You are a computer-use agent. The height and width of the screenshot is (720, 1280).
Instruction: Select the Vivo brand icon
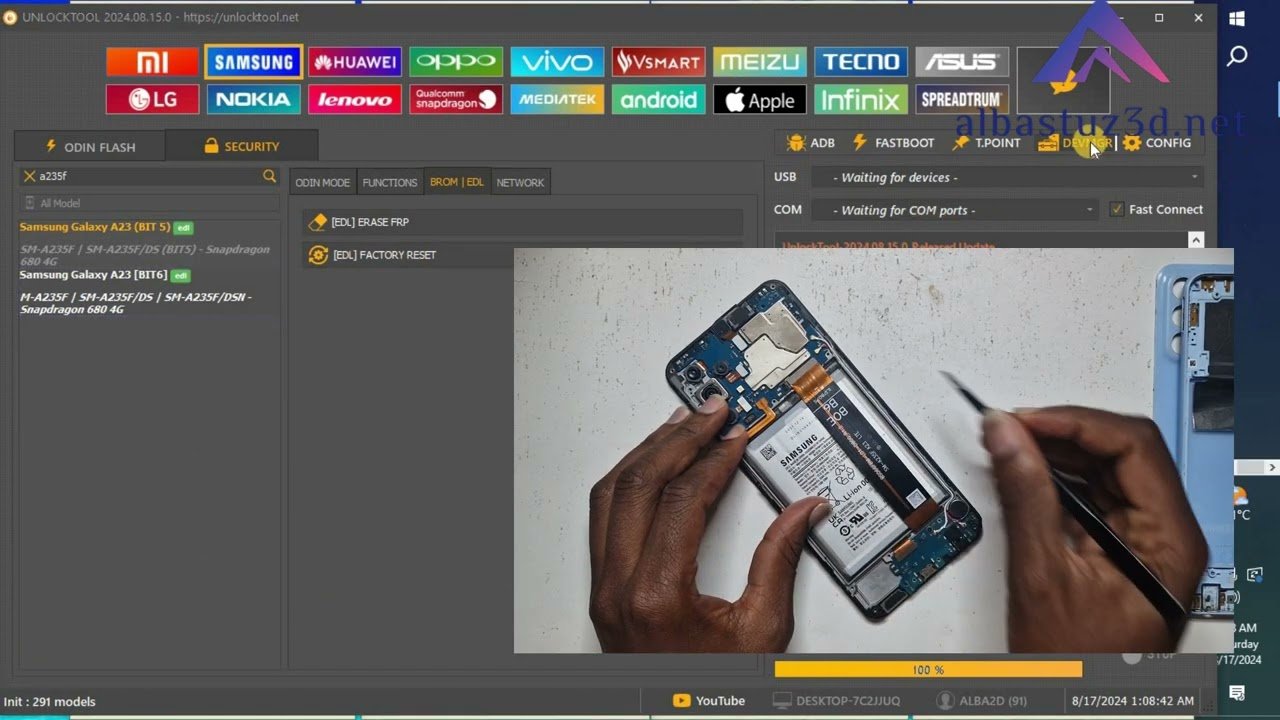click(557, 62)
